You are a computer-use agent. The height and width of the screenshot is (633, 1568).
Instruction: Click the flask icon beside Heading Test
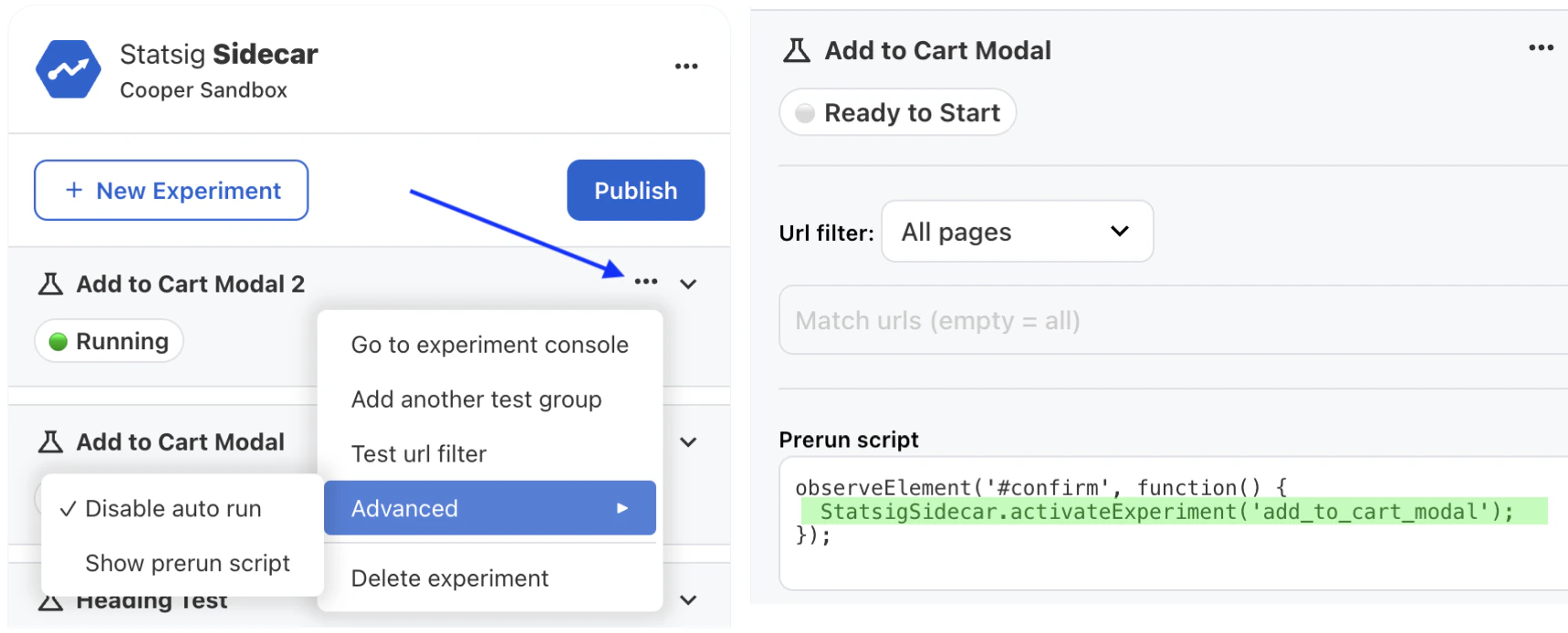point(48,600)
